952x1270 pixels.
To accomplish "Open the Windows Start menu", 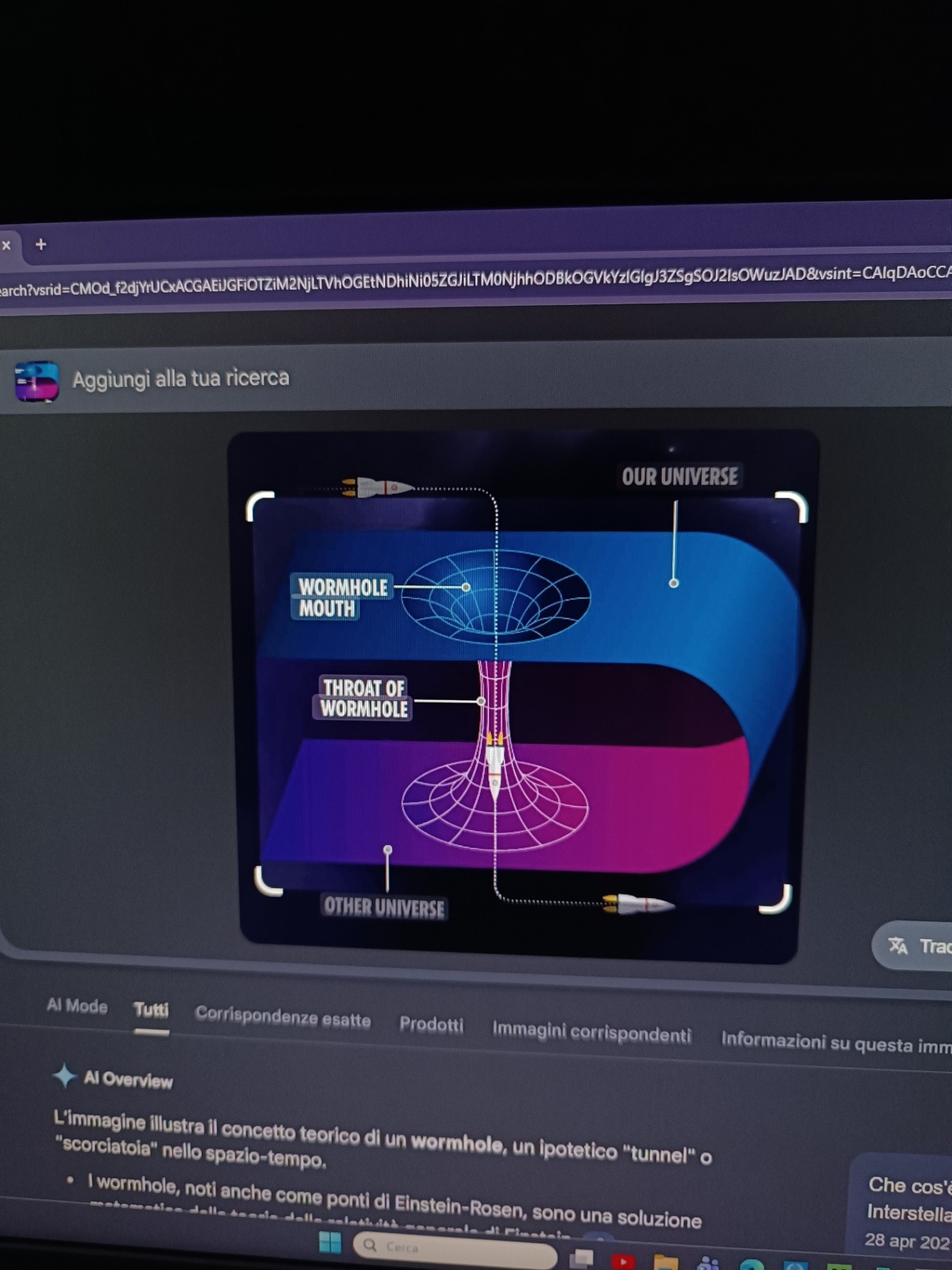I will pyautogui.click(x=330, y=1242).
